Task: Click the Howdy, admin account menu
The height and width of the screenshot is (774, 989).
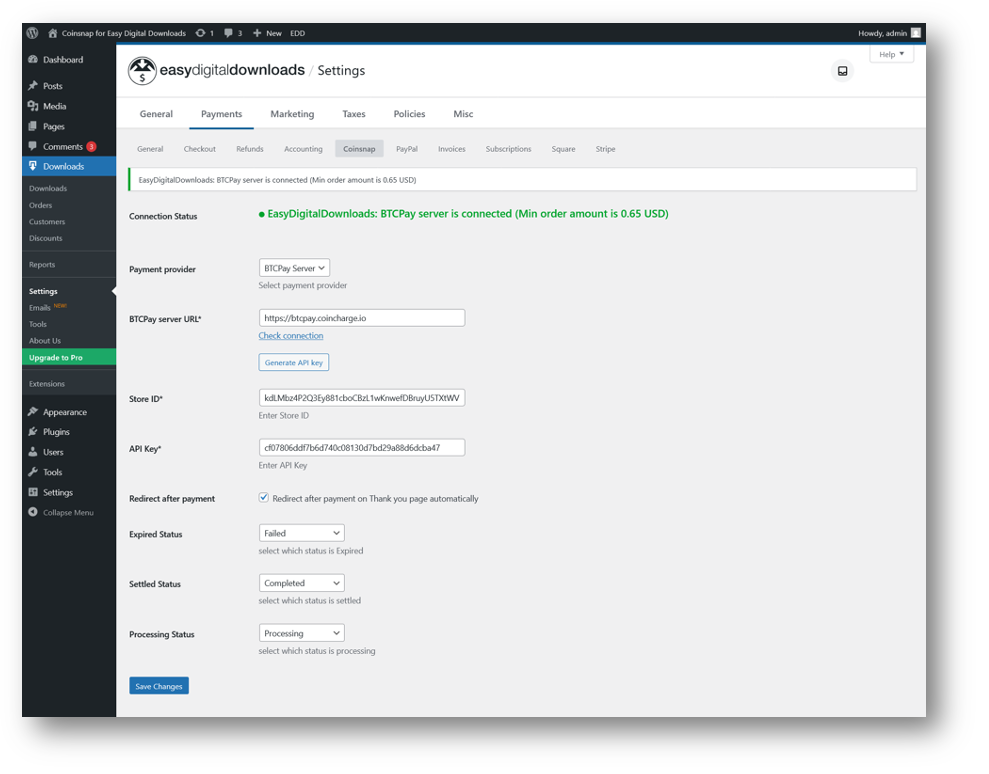Action: [889, 33]
